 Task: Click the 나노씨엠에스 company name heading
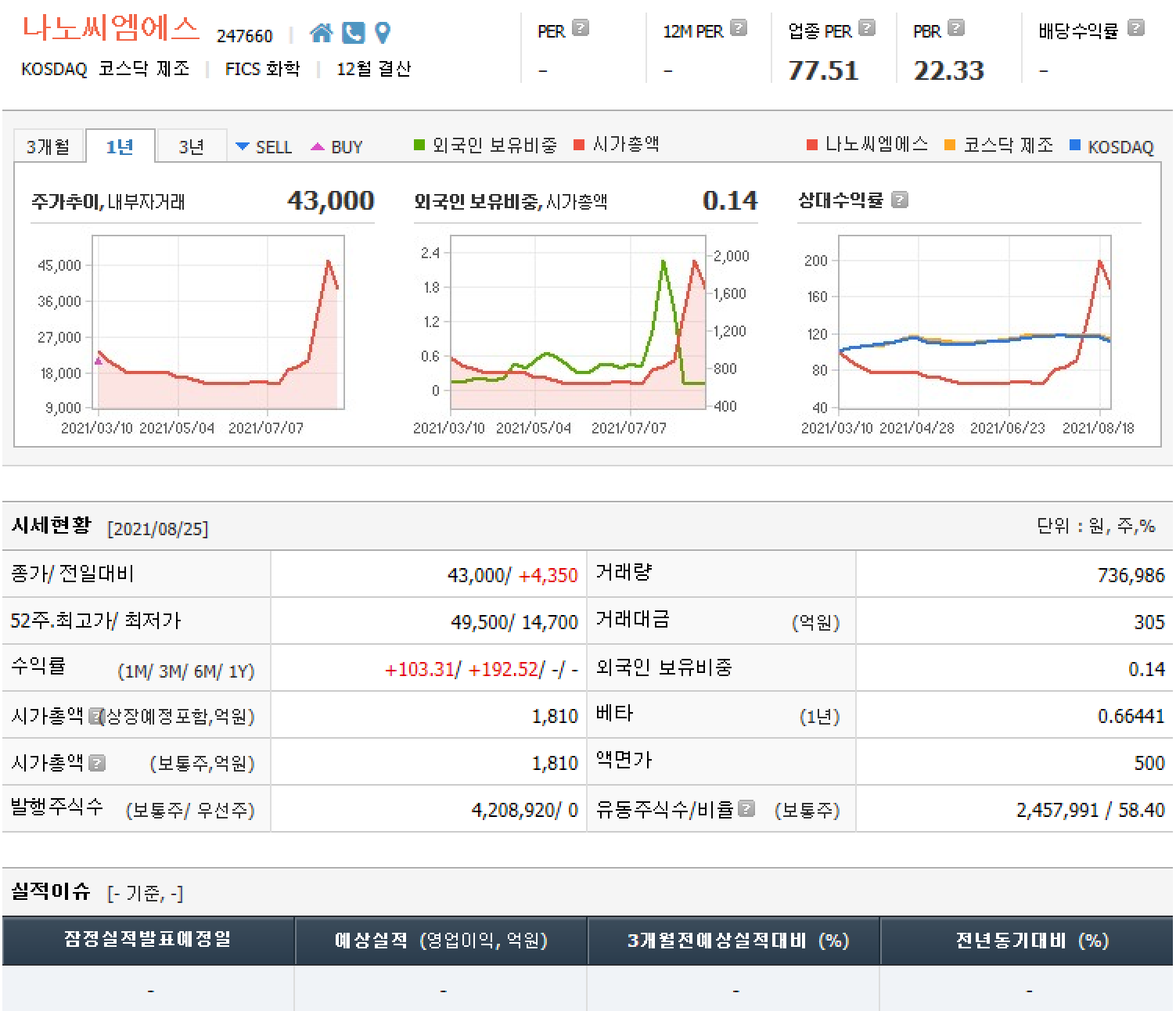pos(110,28)
